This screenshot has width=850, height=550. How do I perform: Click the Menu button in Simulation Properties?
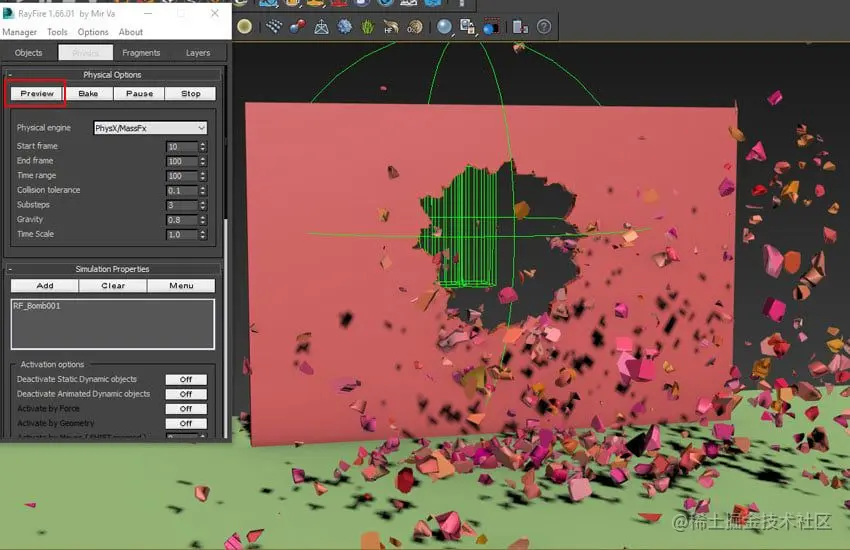click(181, 286)
